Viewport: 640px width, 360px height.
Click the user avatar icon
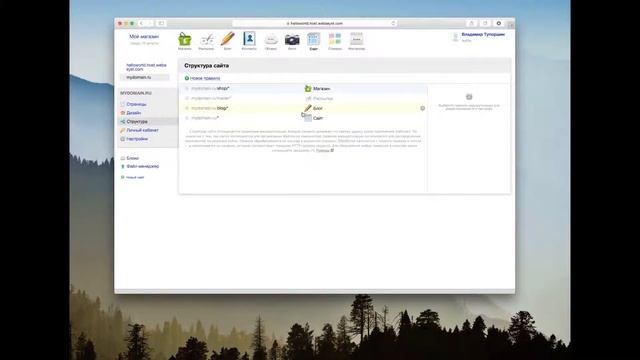click(x=456, y=37)
